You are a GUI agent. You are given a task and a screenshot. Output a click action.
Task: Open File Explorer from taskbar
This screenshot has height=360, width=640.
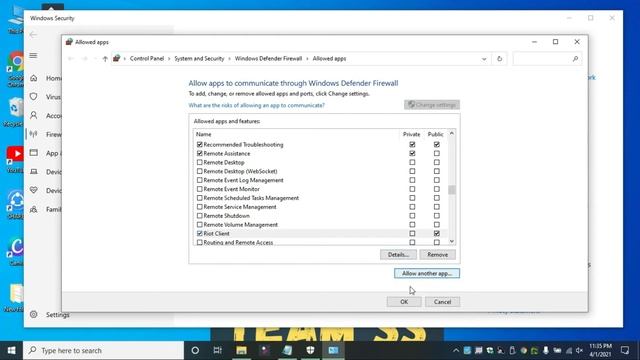click(241, 350)
